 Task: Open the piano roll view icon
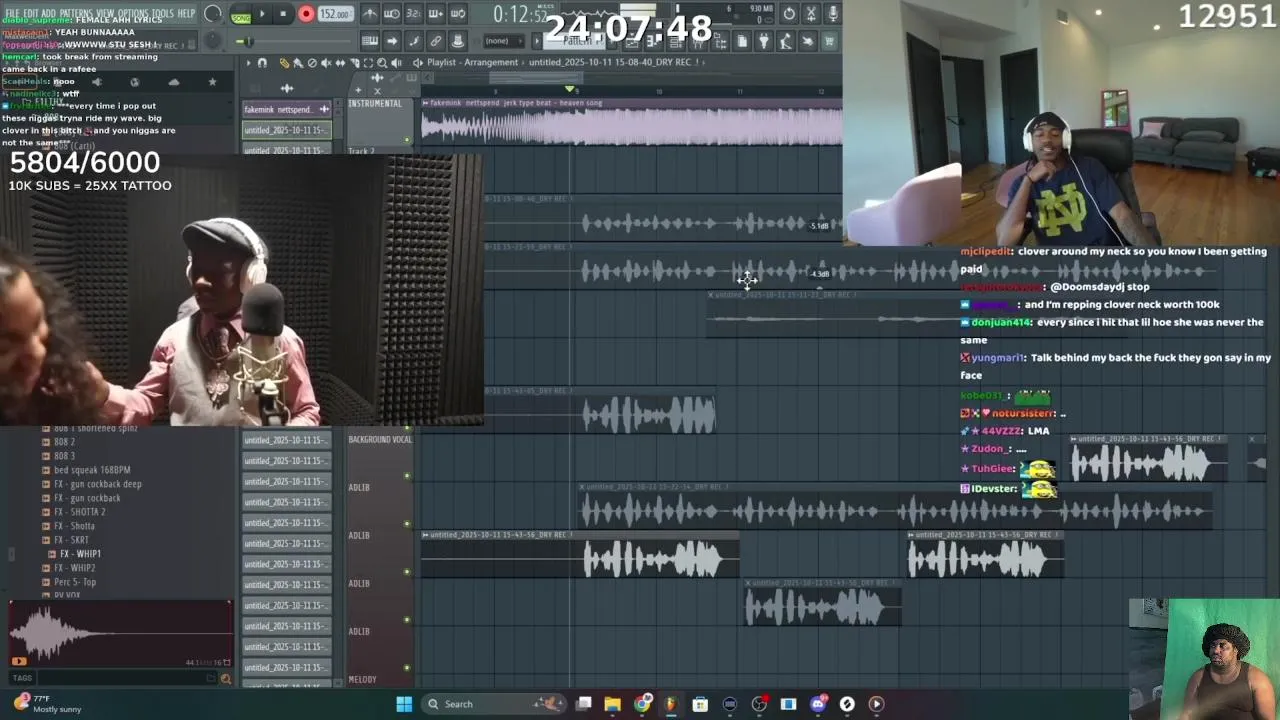click(370, 41)
